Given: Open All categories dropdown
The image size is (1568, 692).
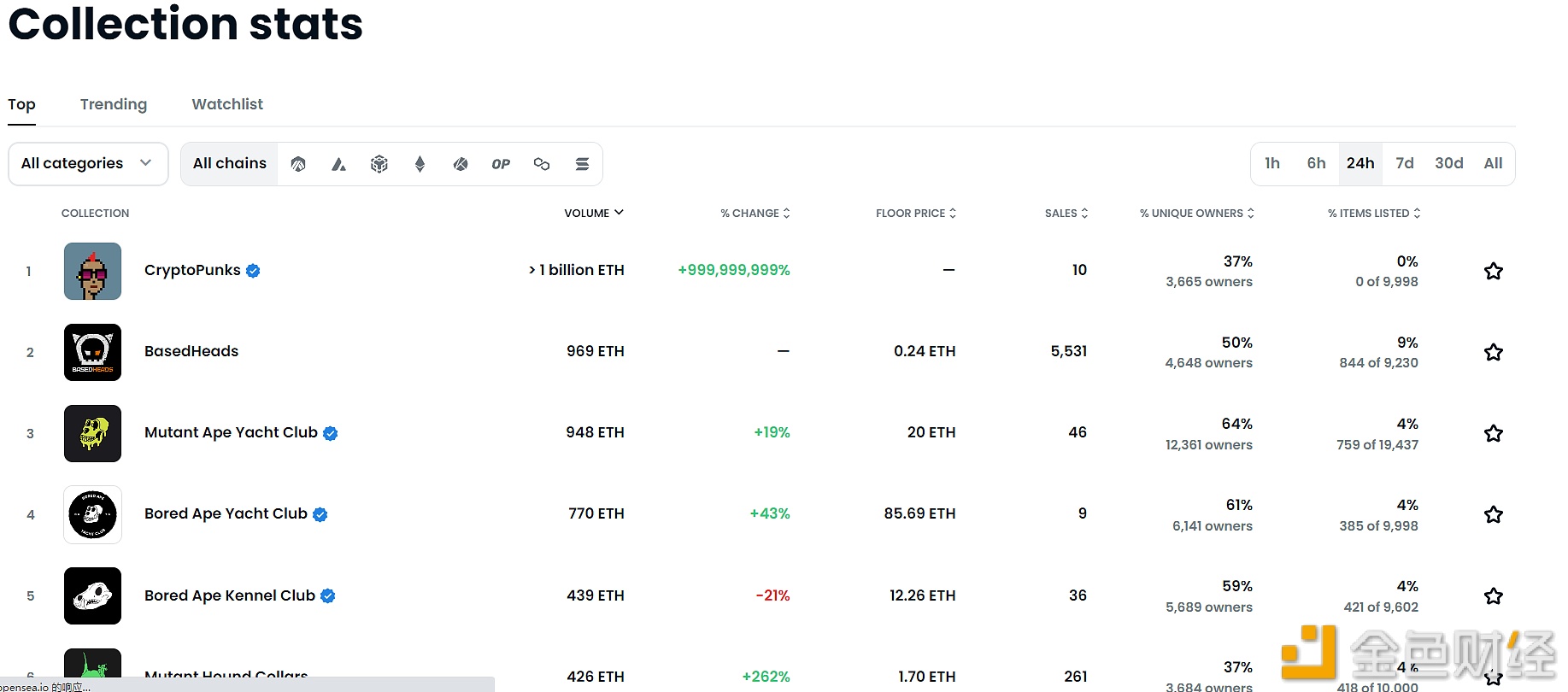Looking at the screenshot, I should point(88,163).
